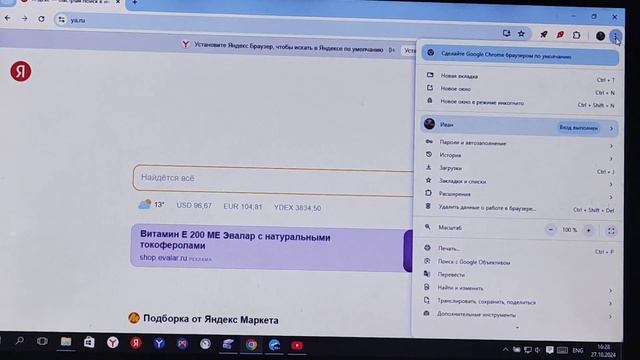Viewport: 640px width, 360px height.
Task: Open Подборка от Яндекс Маркета heading
Action: tap(211, 320)
